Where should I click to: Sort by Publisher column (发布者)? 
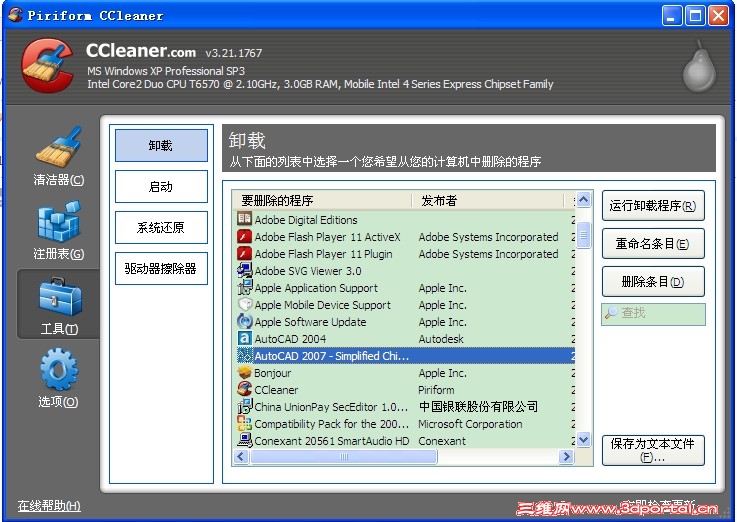pyautogui.click(x=487, y=201)
